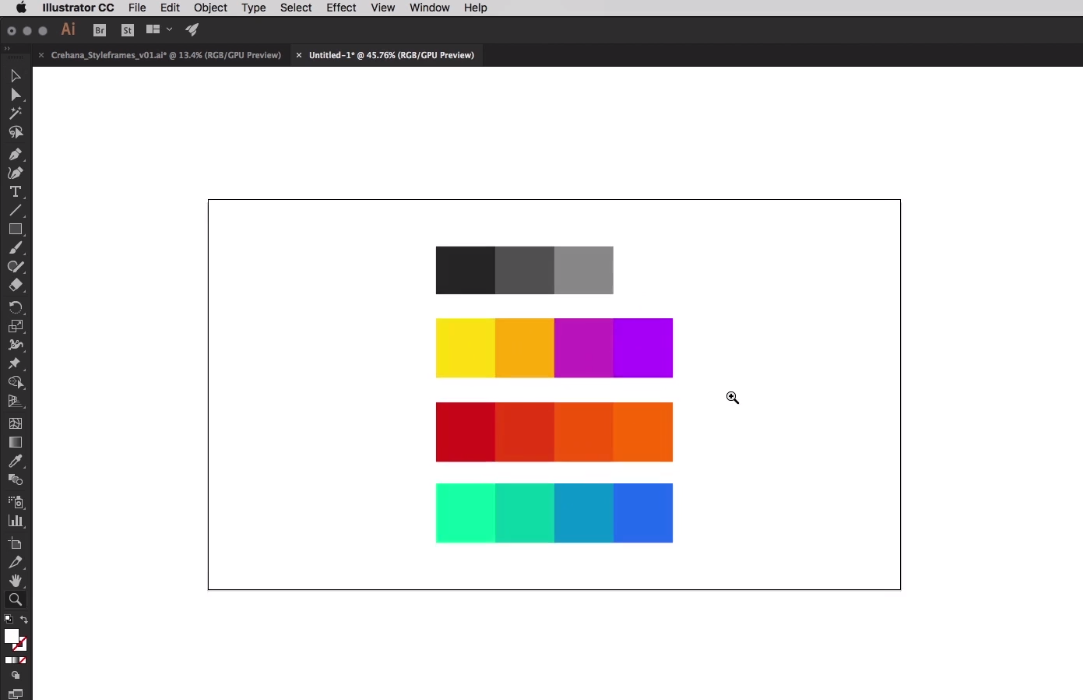Select the Type tool
1083x700 pixels.
[15, 190]
